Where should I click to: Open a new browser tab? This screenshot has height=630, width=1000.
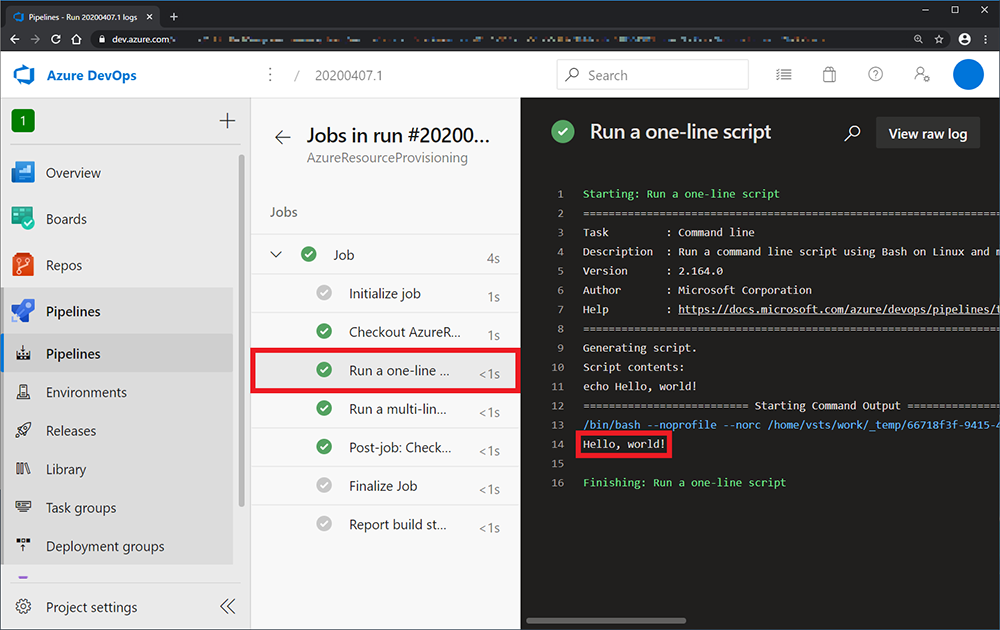[174, 17]
